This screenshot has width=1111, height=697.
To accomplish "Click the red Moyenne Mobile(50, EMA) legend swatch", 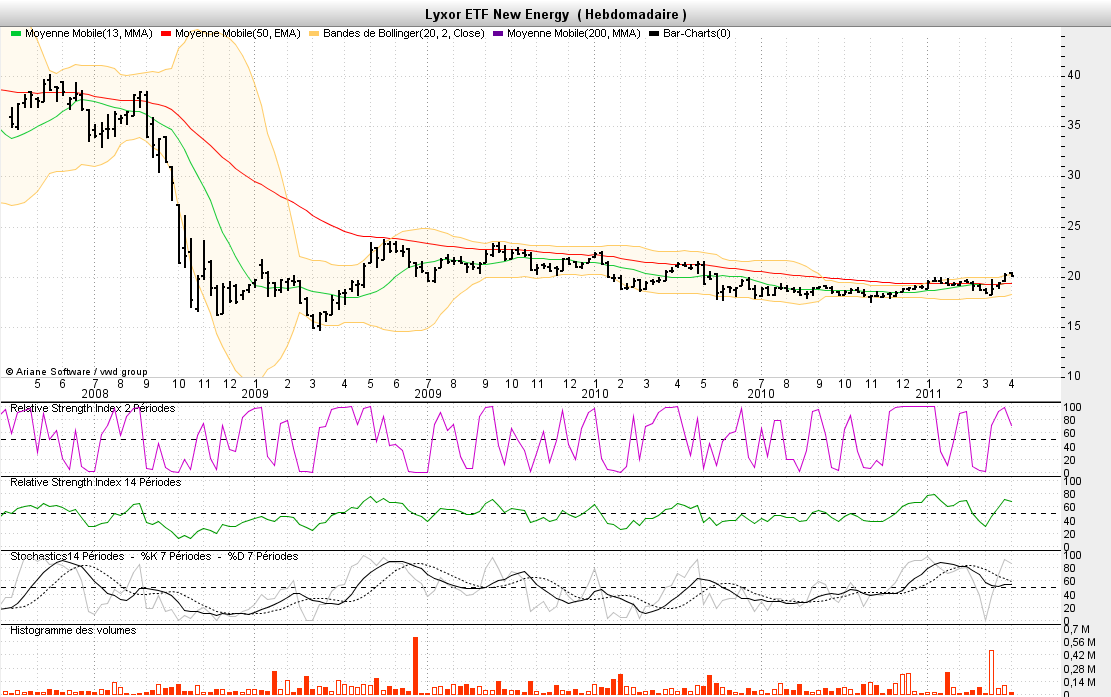I will 167,33.
